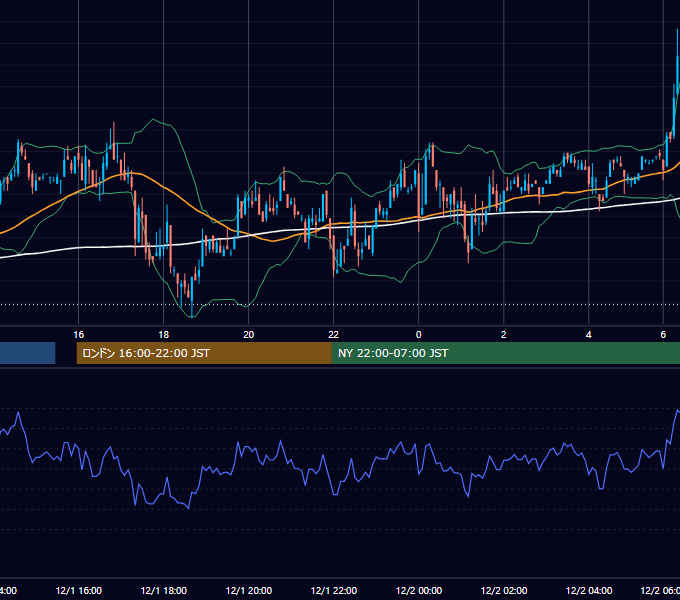Click the 12/2 00:00 date label
The height and width of the screenshot is (600, 680).
(x=418, y=590)
